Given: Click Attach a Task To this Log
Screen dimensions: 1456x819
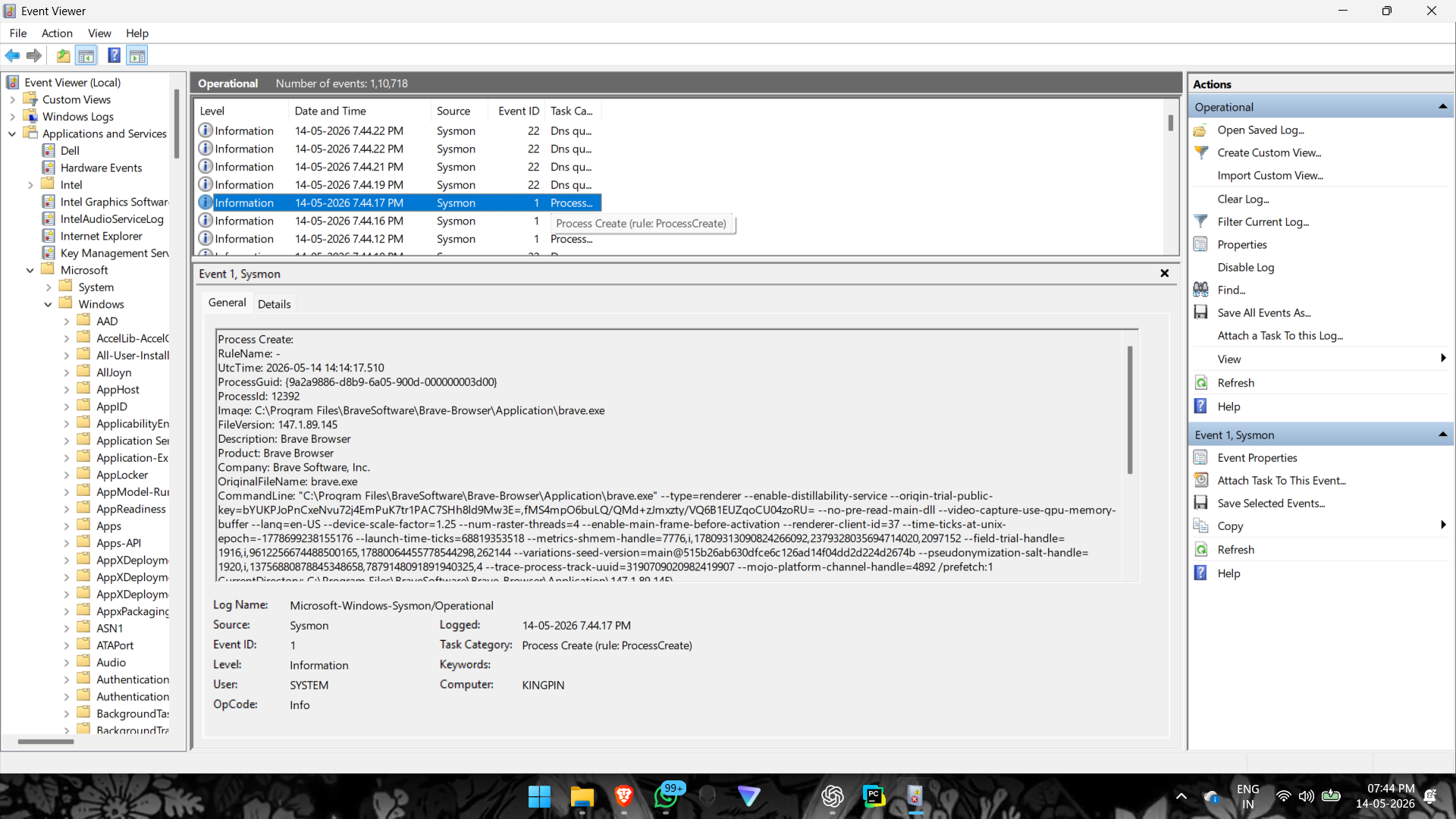Looking at the screenshot, I should 1280,335.
